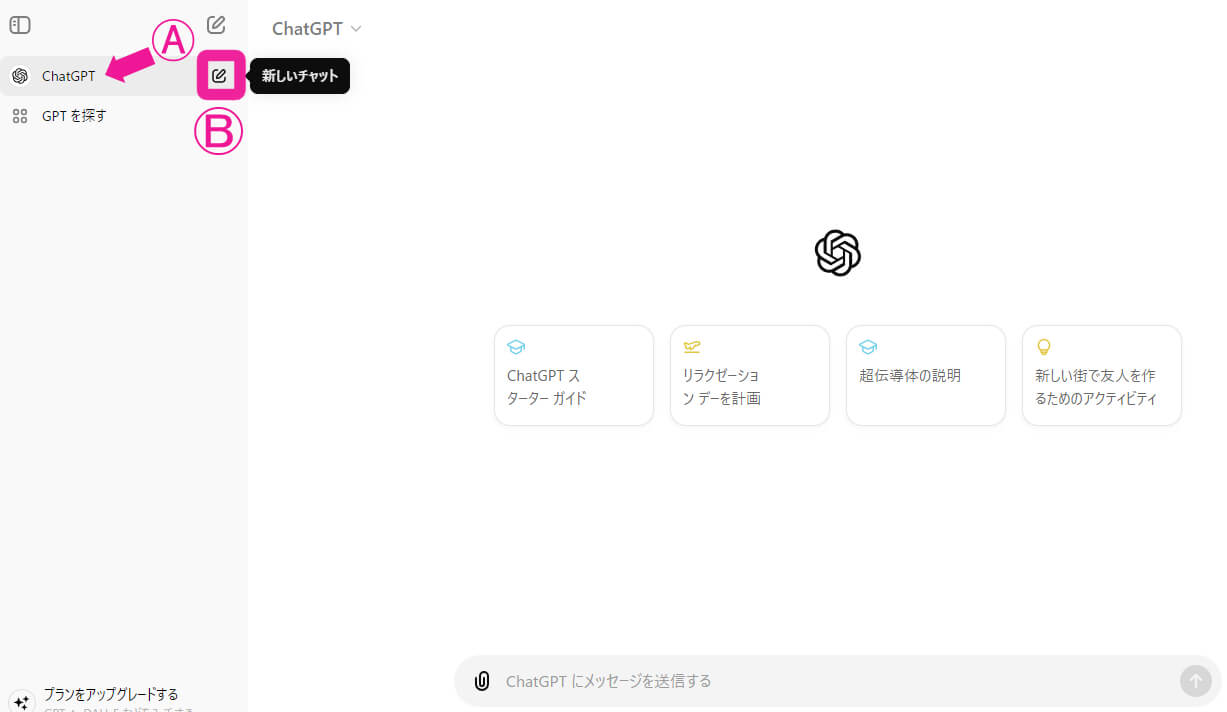Screen dimensions: 1227x712
Task: Choose the ChatGPT スターター ガイド card
Action: 574,375
